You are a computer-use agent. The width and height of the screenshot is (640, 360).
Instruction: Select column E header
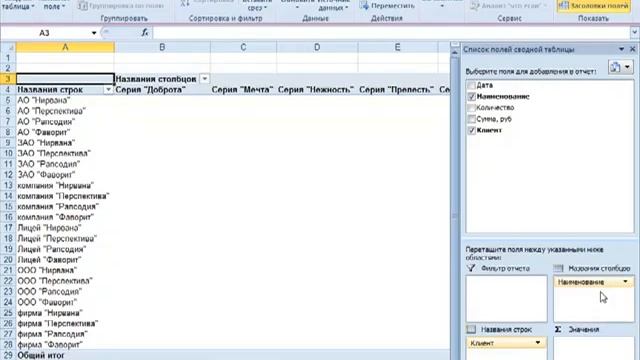pos(398,47)
